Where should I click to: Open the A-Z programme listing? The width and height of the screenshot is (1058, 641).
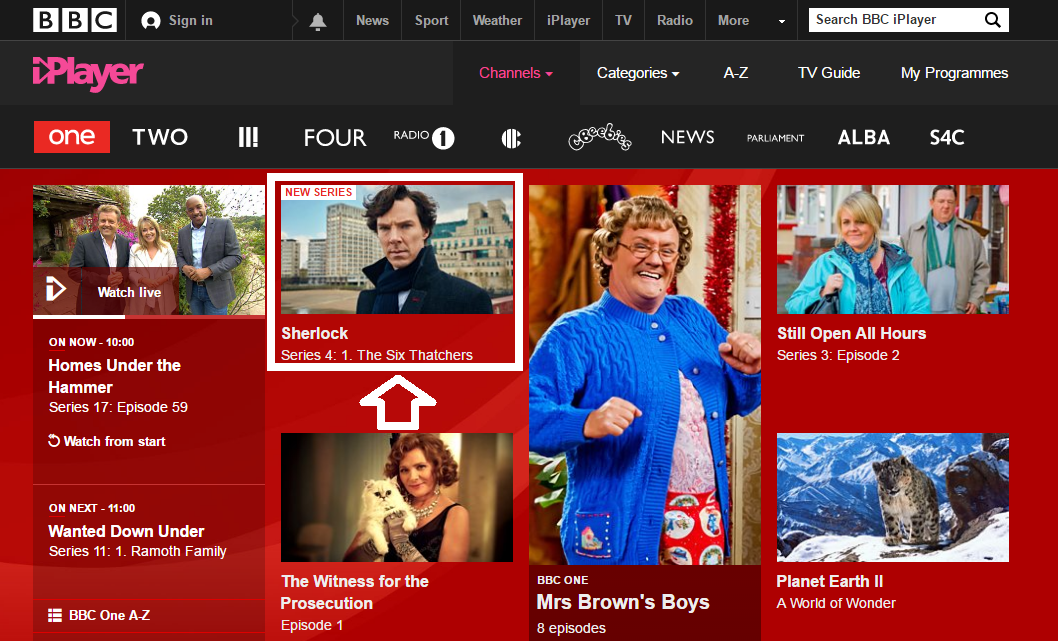pos(735,73)
